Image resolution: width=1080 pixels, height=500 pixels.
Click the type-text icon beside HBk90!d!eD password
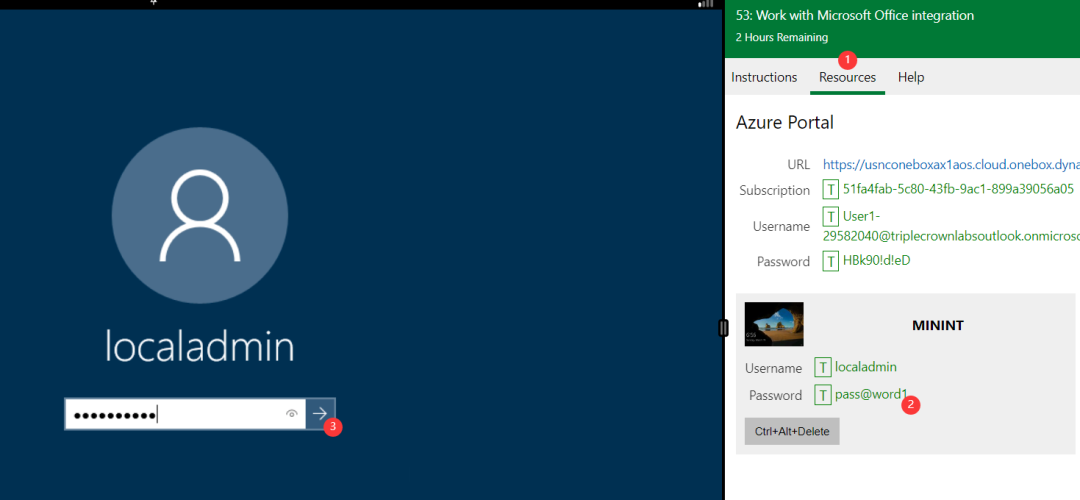(831, 261)
